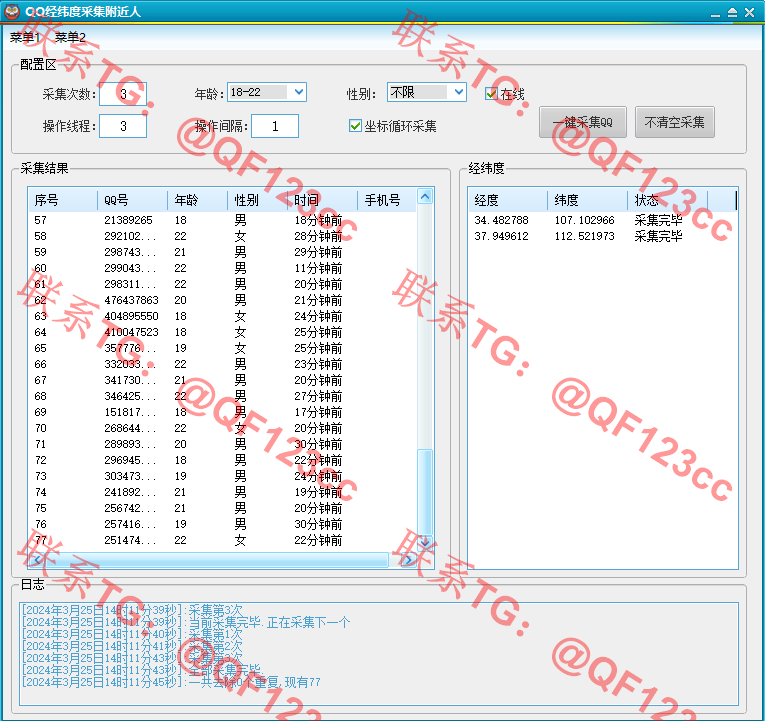Sort by 手机号 column header
Screen dimensions: 765x721
tap(386, 200)
